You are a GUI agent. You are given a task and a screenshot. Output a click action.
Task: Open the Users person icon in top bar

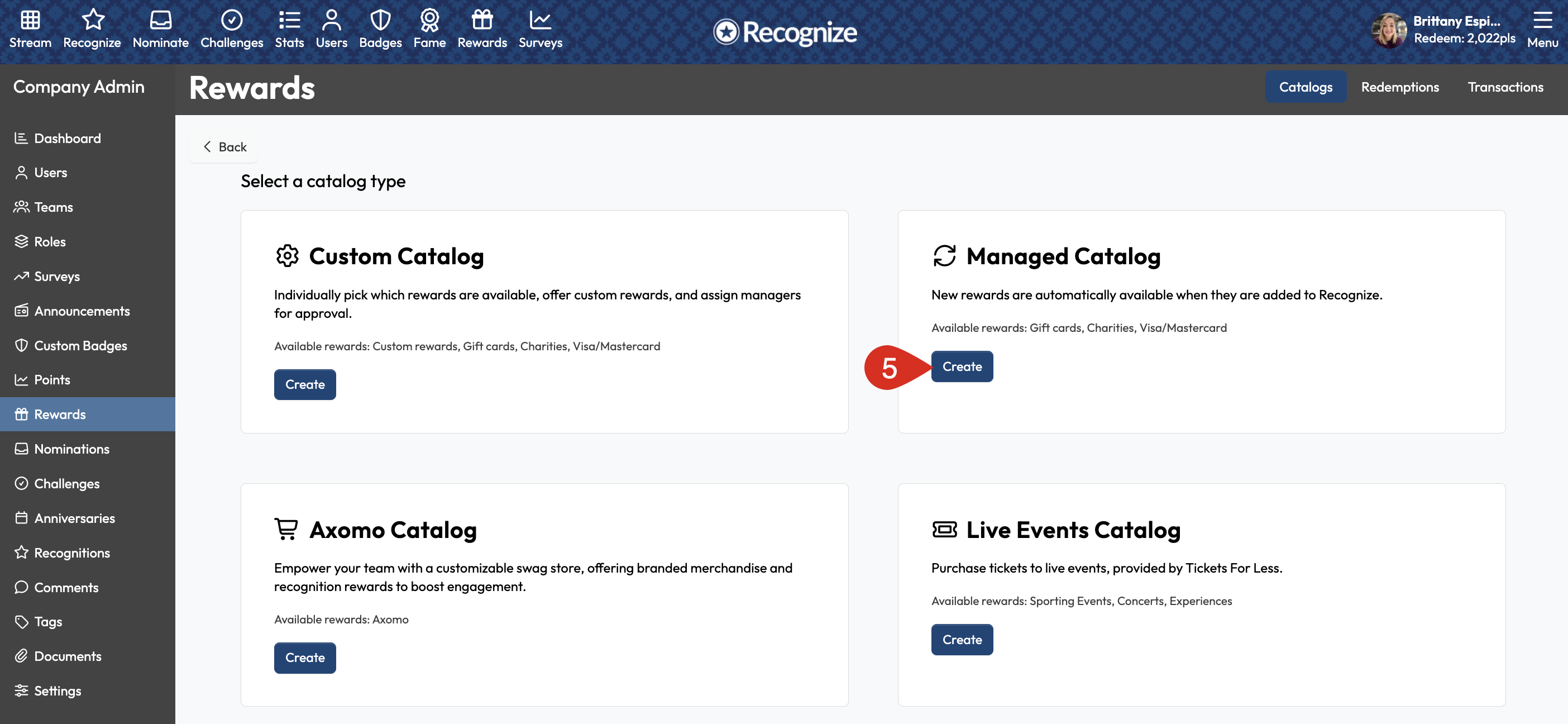click(x=332, y=20)
